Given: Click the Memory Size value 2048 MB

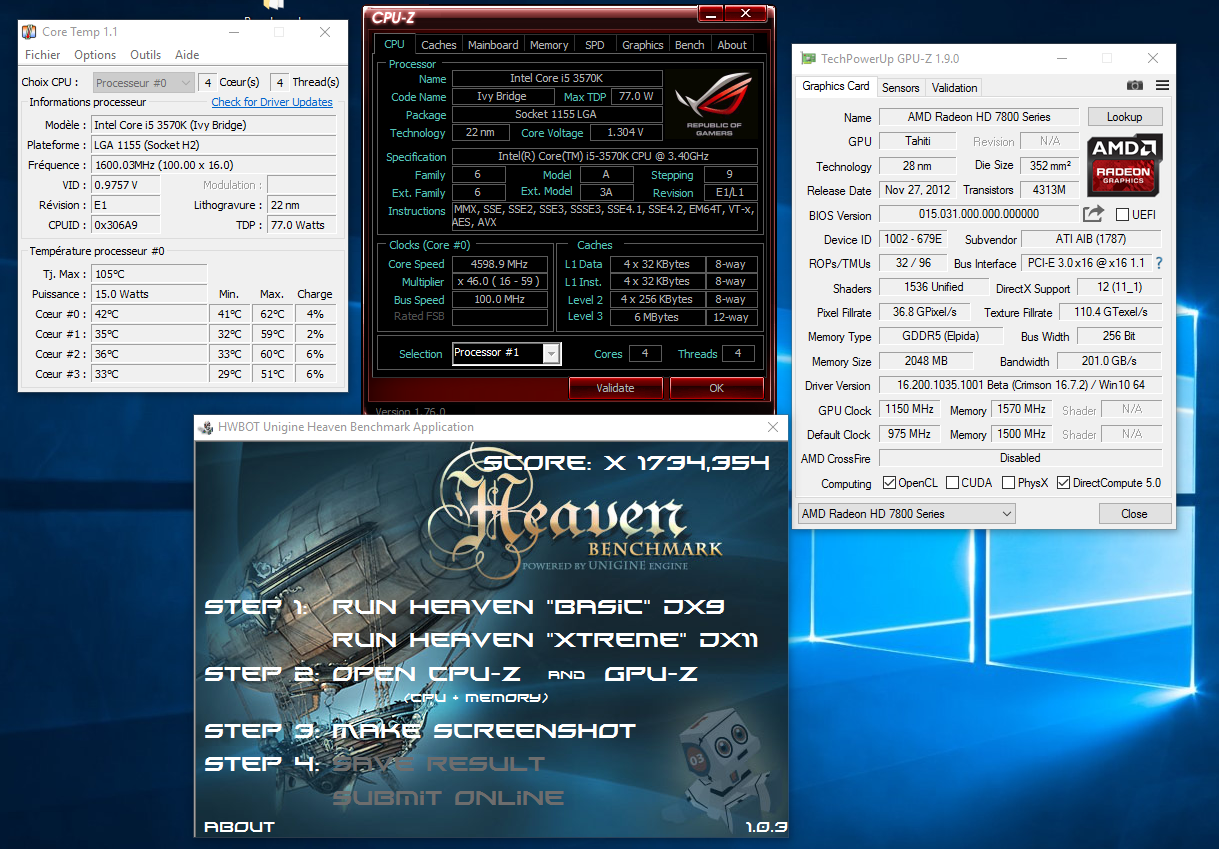Looking at the screenshot, I should (x=925, y=361).
